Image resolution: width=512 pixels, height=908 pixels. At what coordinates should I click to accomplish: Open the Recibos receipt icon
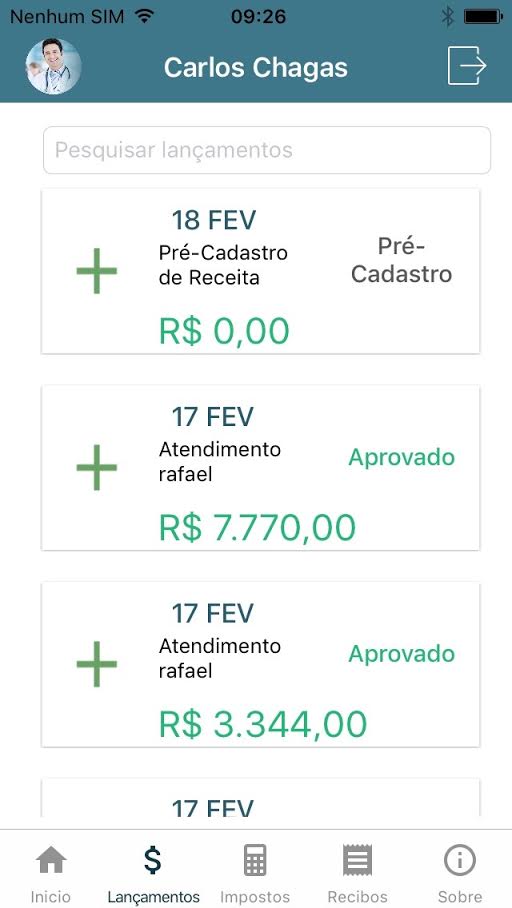pos(357,860)
